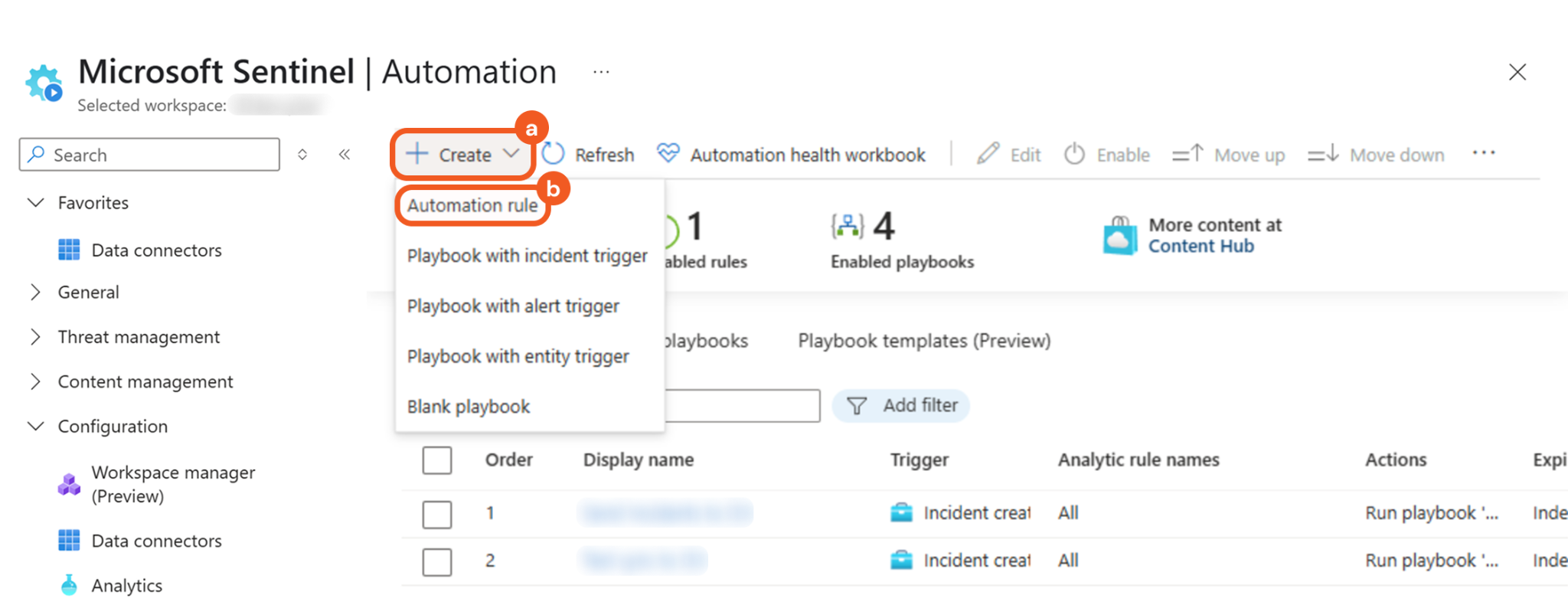
Task: Click the sidebar Search input field
Action: pyautogui.click(x=161, y=155)
